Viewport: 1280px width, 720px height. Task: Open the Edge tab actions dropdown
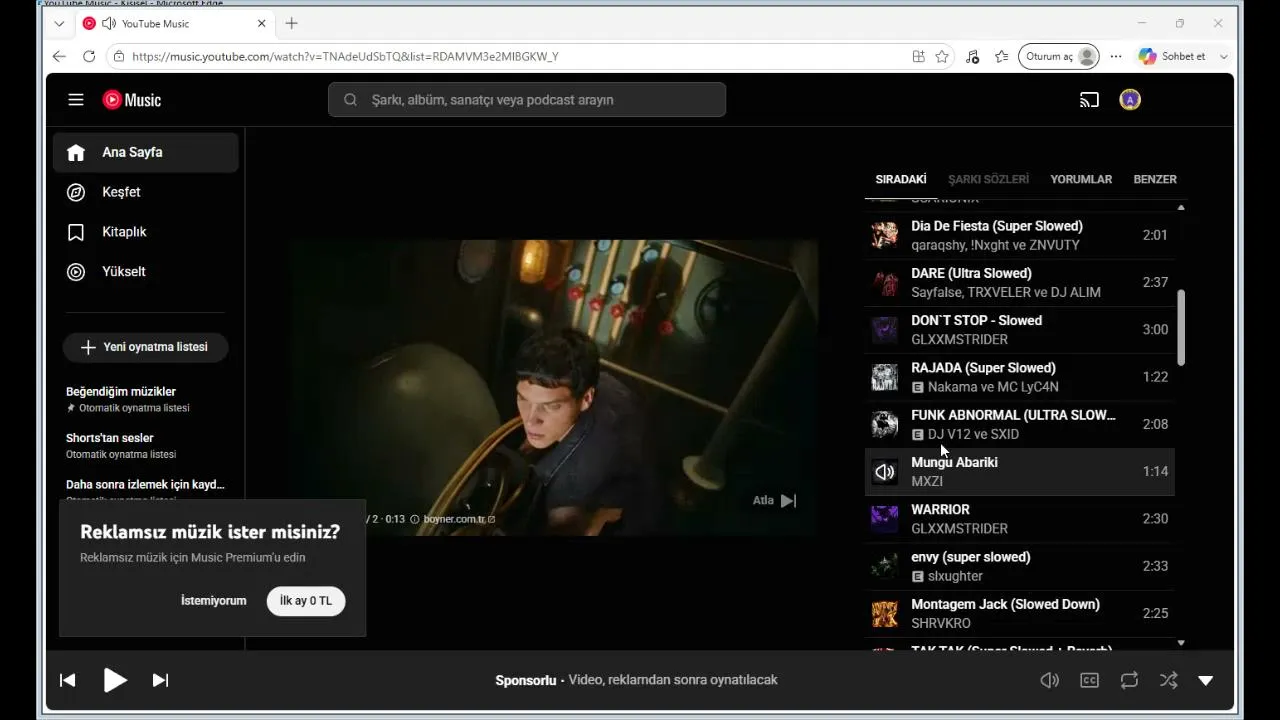point(59,23)
